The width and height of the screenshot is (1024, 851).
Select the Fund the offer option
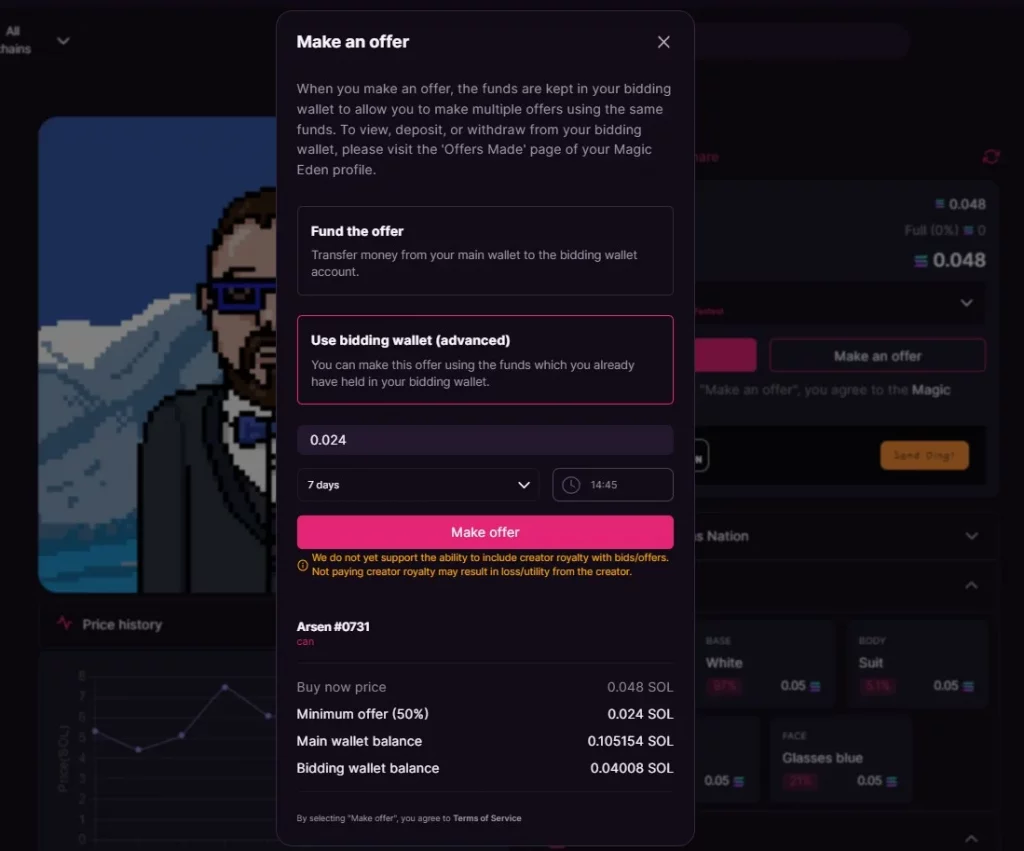(485, 250)
